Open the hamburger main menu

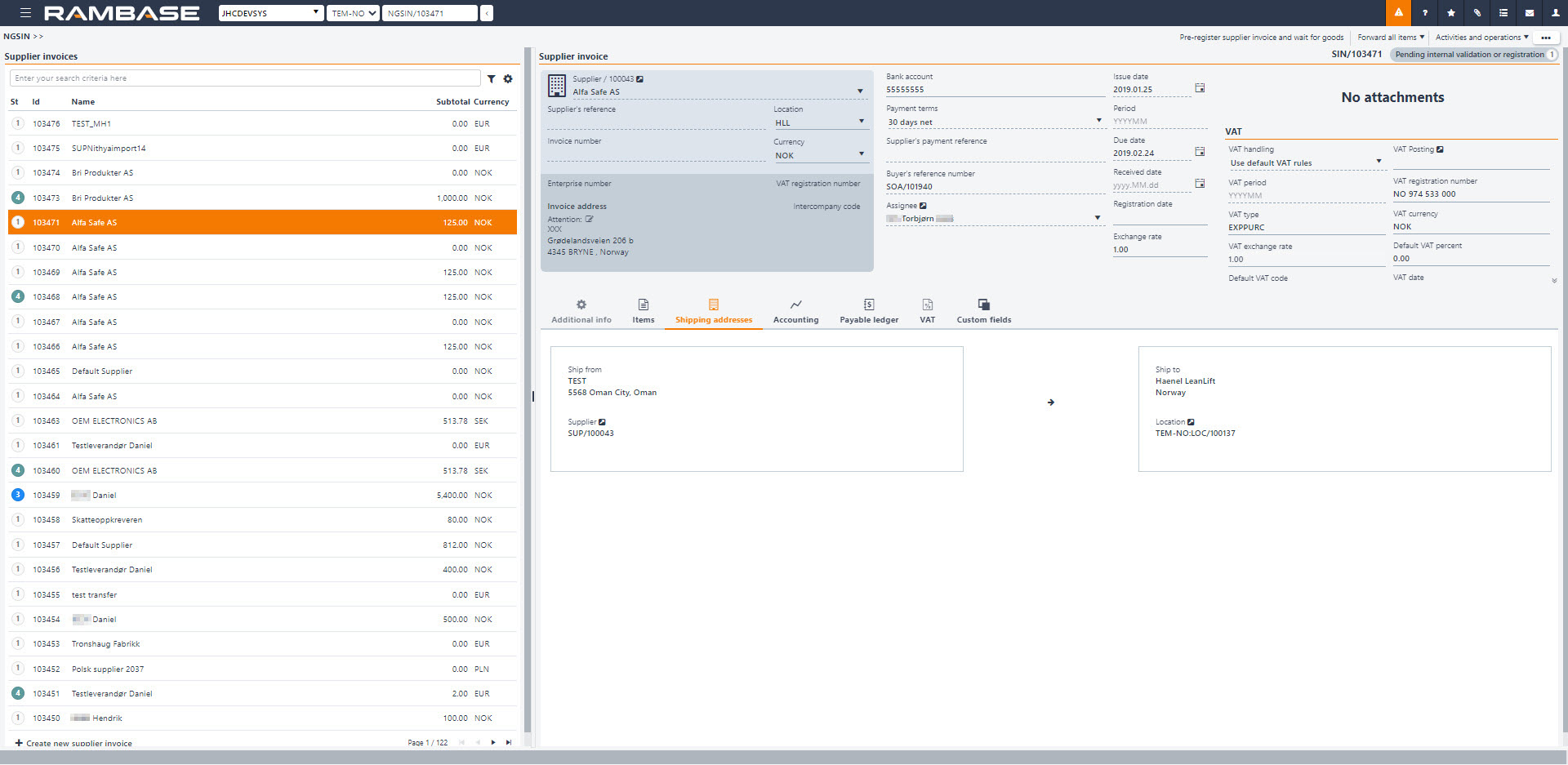pos(26,13)
